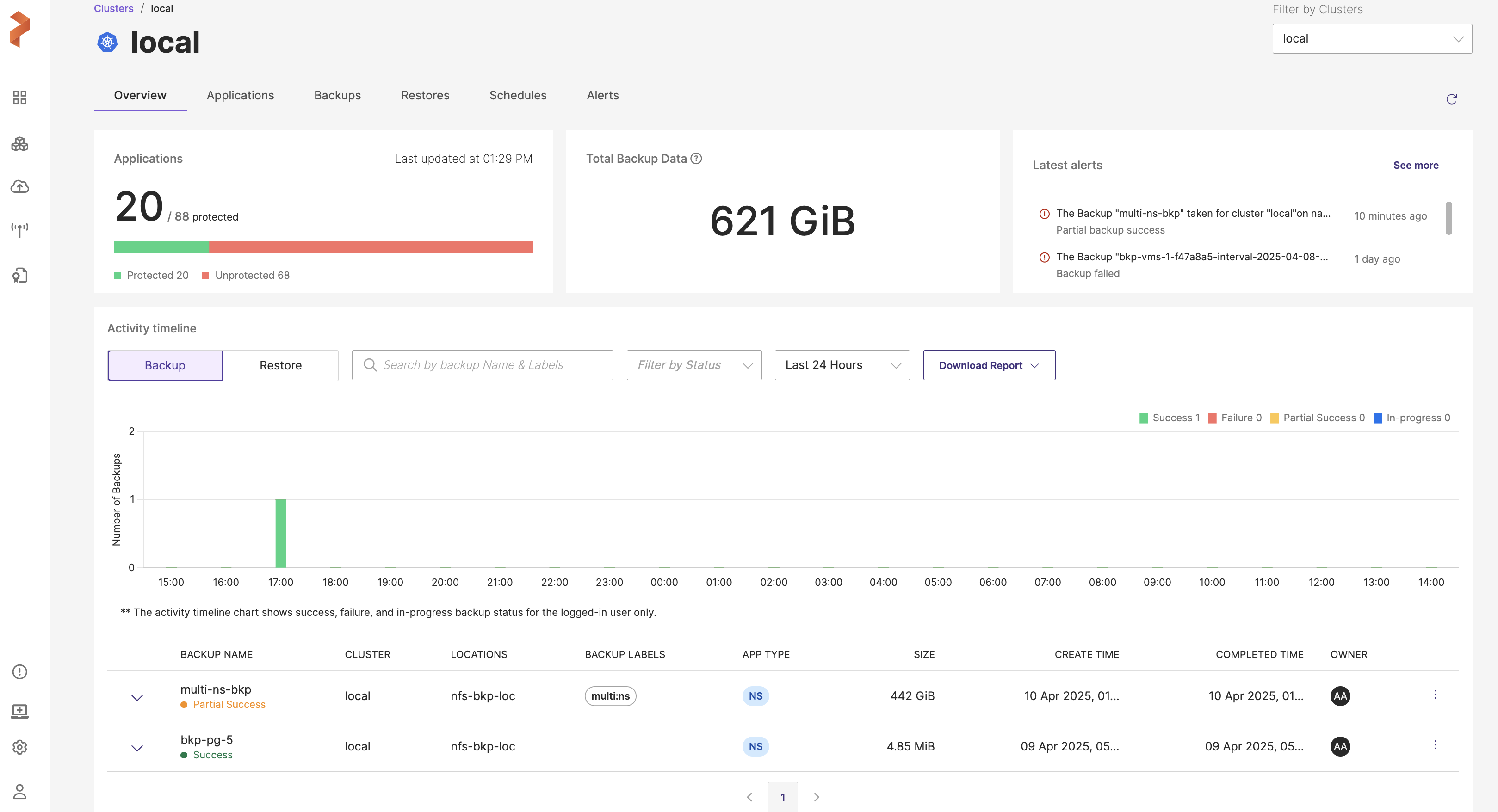1498x812 pixels.
Task: Open the dashboard grid icon in sidebar
Action: tap(20, 97)
